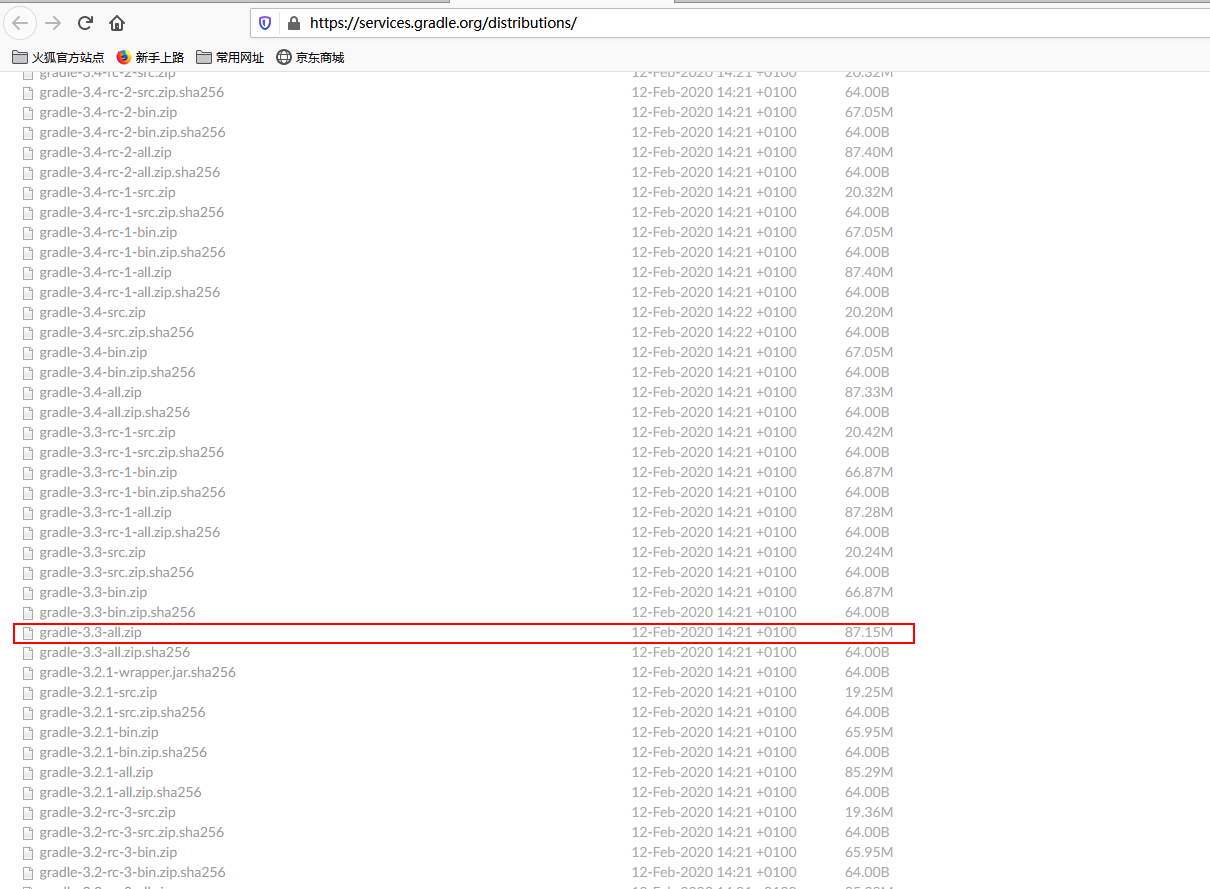Download gradle-3.4-bin.zip link
This screenshot has width=1210, height=889.
[x=93, y=353]
